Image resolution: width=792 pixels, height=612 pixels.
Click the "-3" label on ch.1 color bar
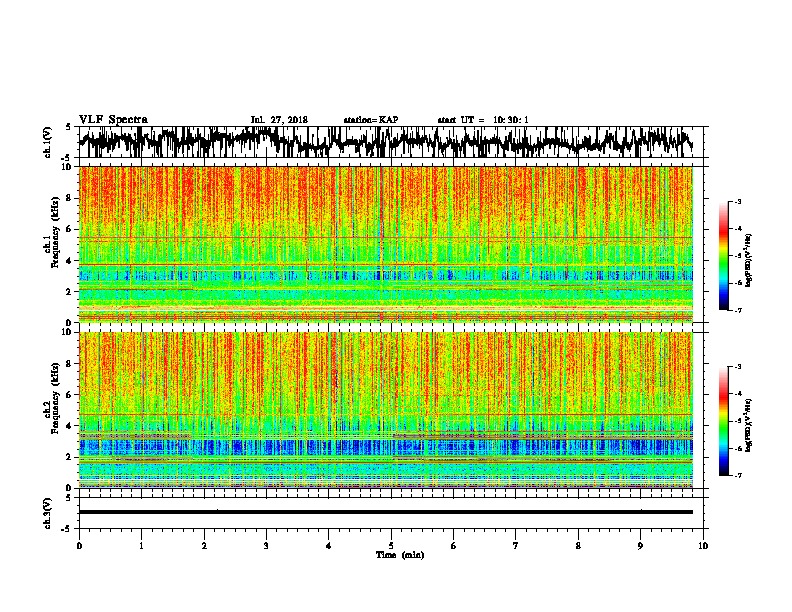click(738, 201)
